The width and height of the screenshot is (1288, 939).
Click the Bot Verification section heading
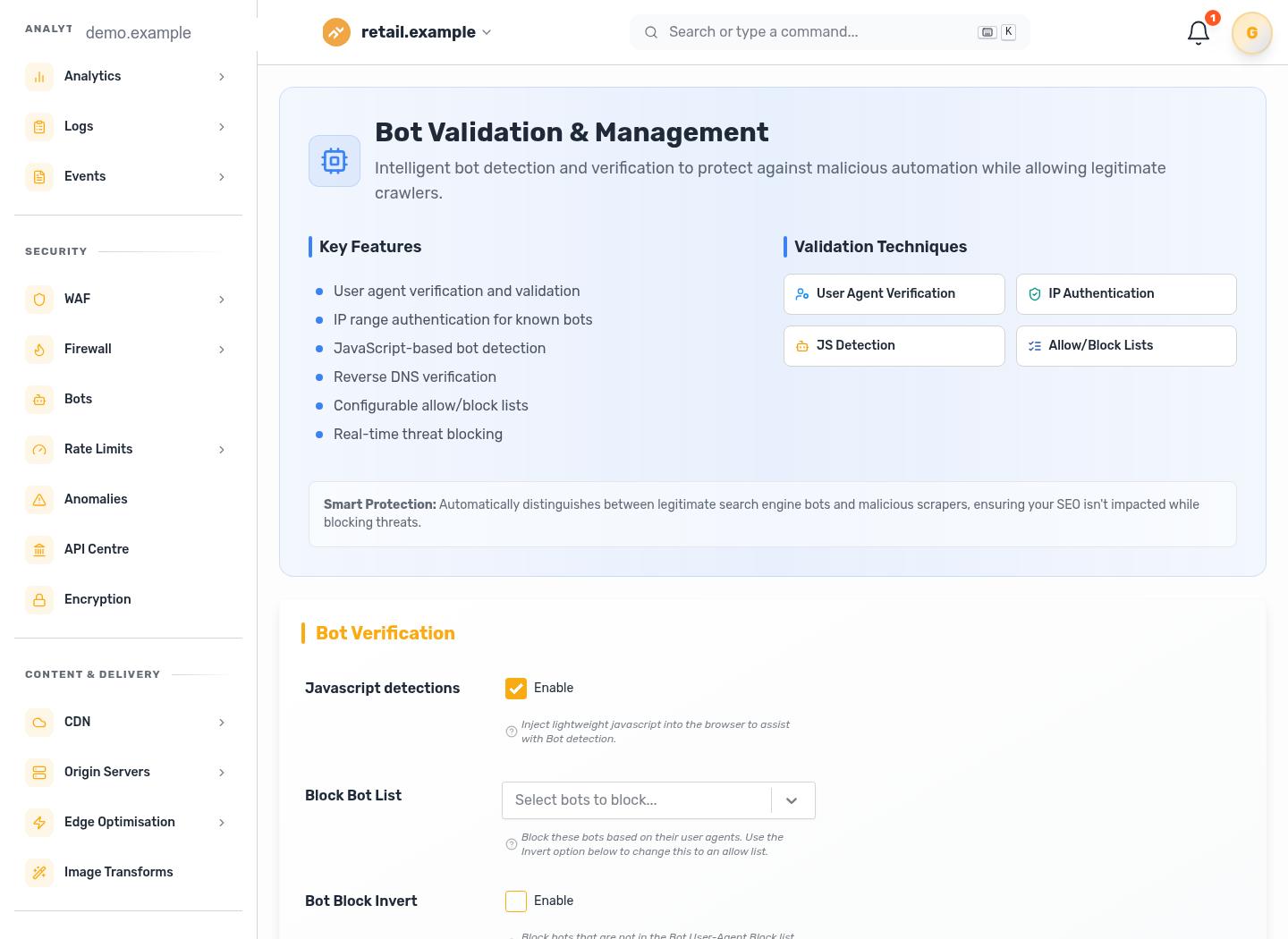(386, 633)
